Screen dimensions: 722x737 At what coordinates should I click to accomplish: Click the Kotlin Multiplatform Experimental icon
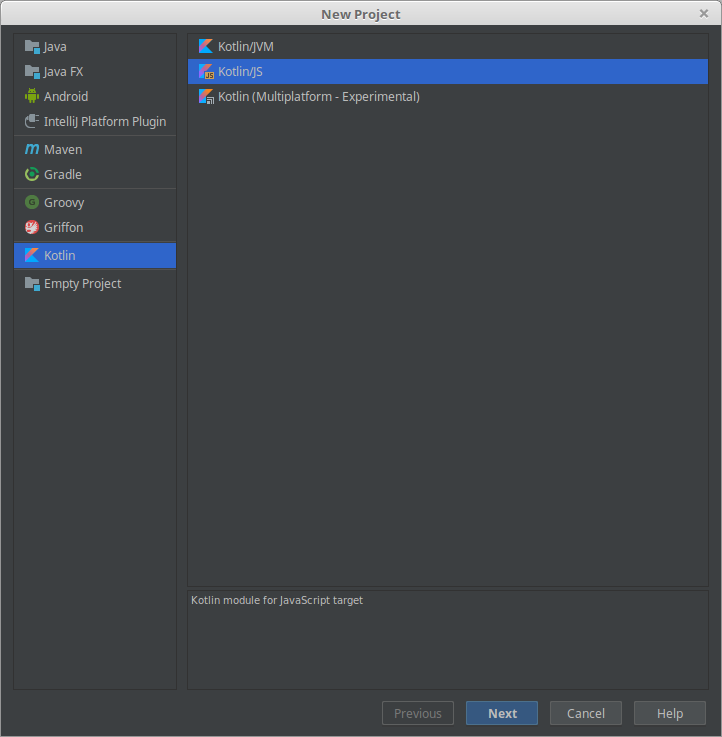click(x=206, y=96)
